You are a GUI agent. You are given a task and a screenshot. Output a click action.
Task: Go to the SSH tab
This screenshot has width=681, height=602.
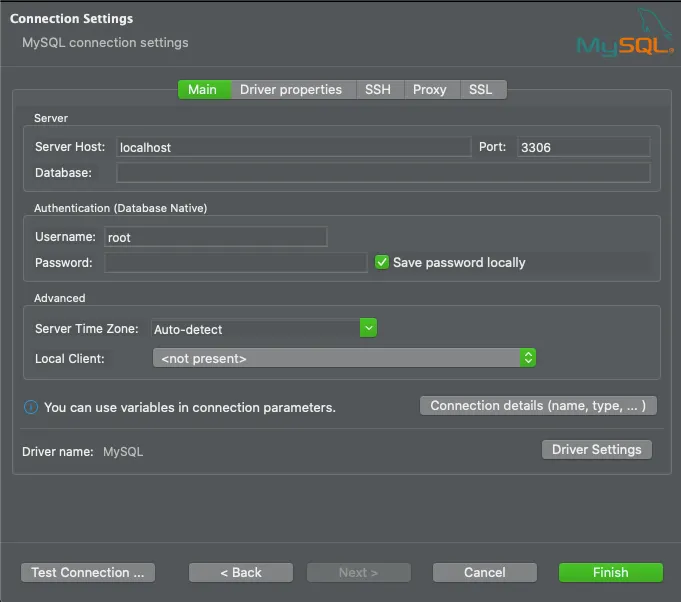[378, 89]
